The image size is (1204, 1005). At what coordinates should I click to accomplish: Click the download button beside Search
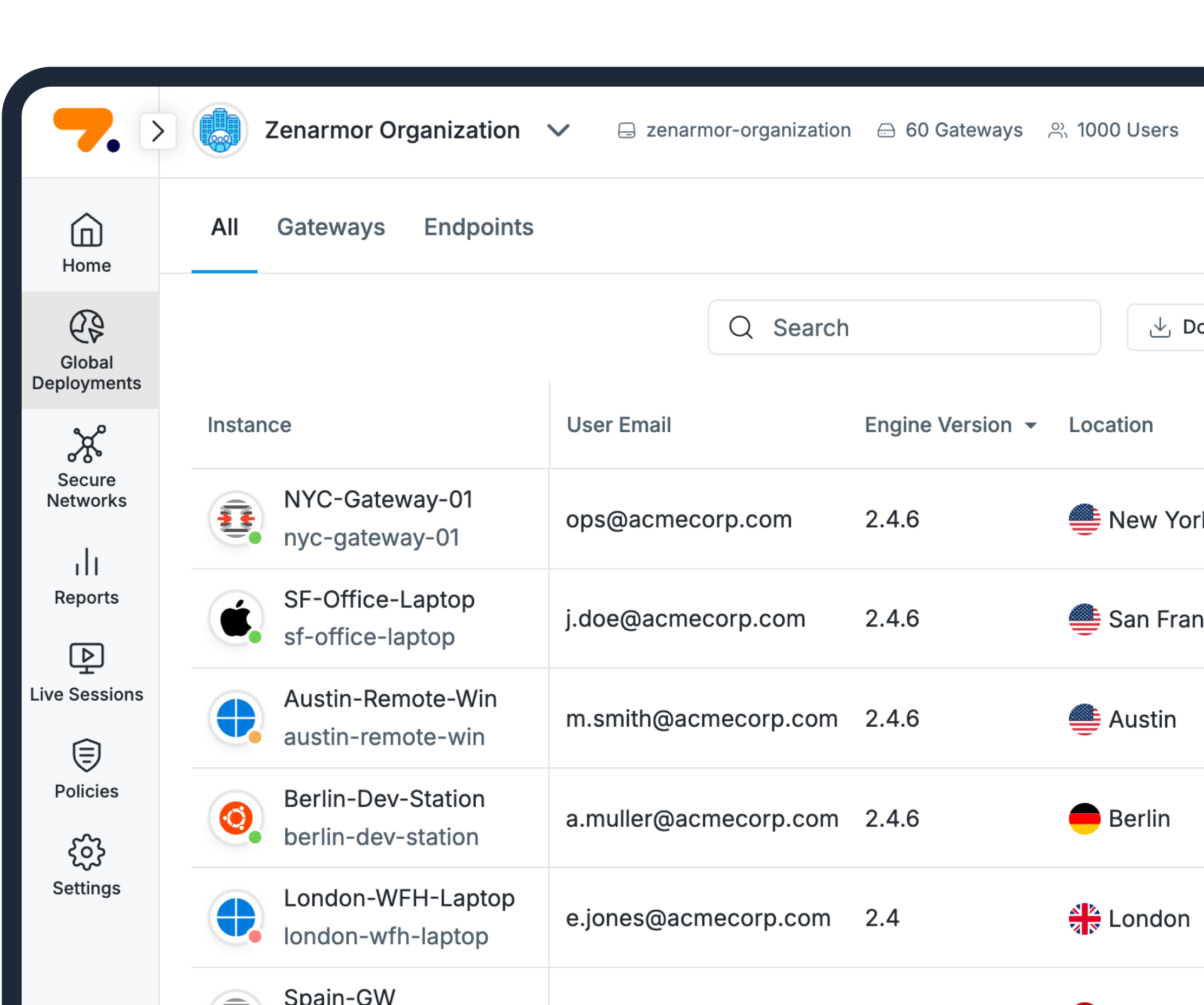click(1166, 328)
